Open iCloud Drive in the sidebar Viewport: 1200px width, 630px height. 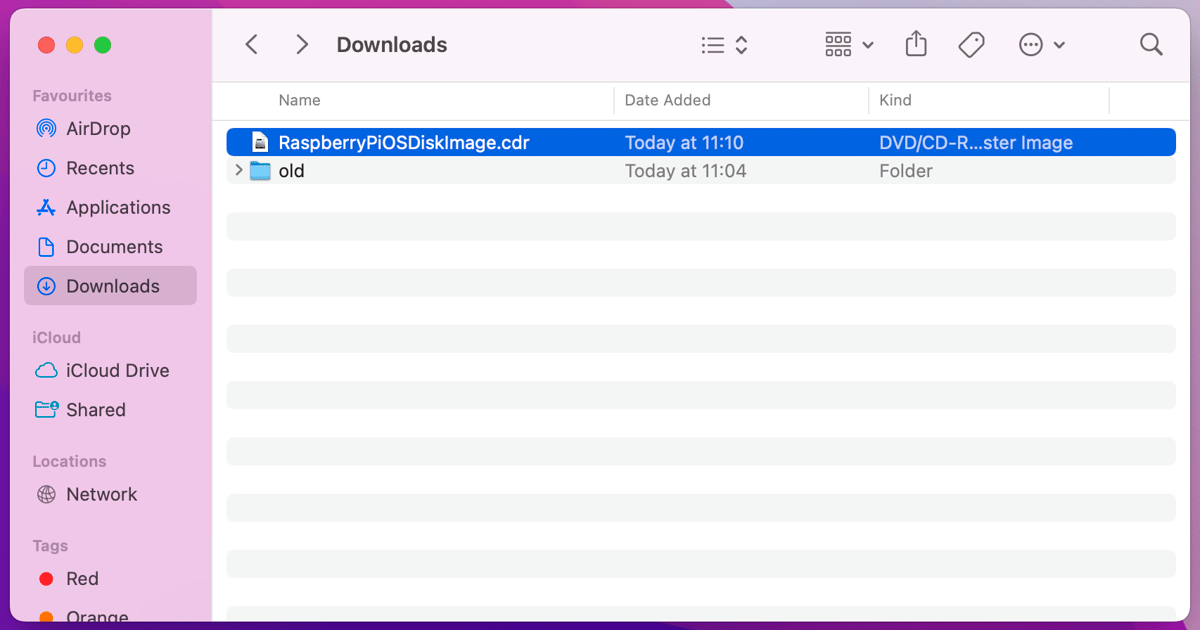pos(110,370)
